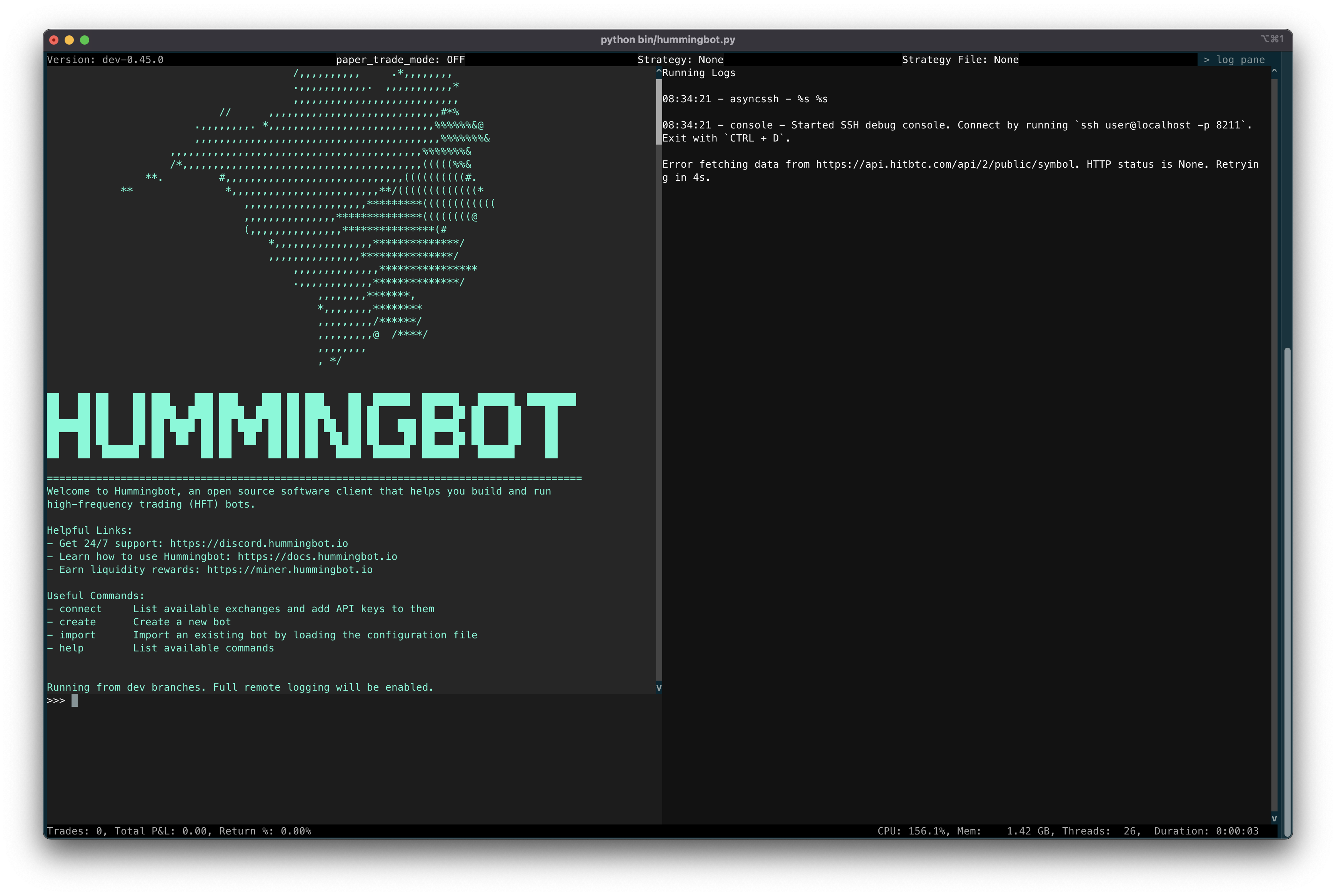Image resolution: width=1336 pixels, height=896 pixels.
Task: Click the Strategy File: None indicator
Action: (x=960, y=60)
